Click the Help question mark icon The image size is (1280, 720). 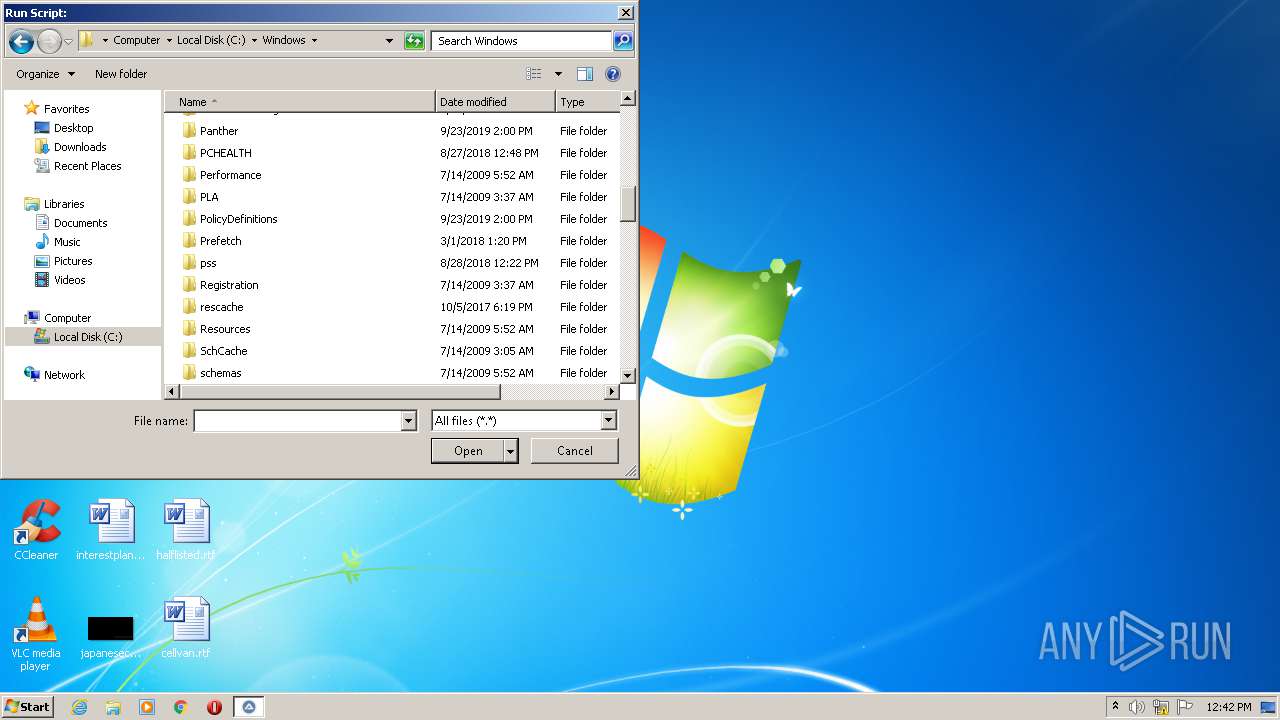click(x=613, y=74)
